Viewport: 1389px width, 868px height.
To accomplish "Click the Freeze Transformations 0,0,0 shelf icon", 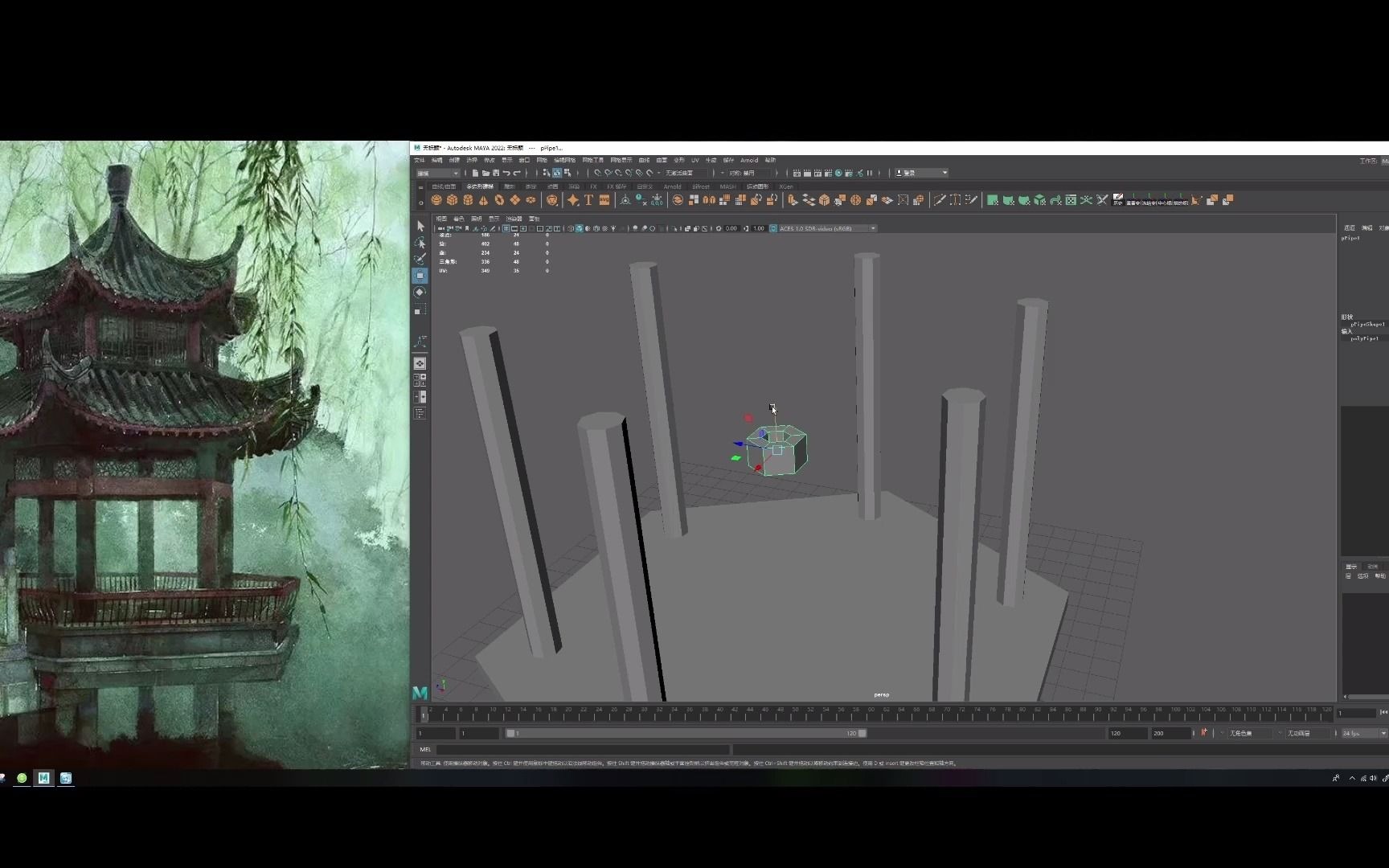I will [657, 199].
